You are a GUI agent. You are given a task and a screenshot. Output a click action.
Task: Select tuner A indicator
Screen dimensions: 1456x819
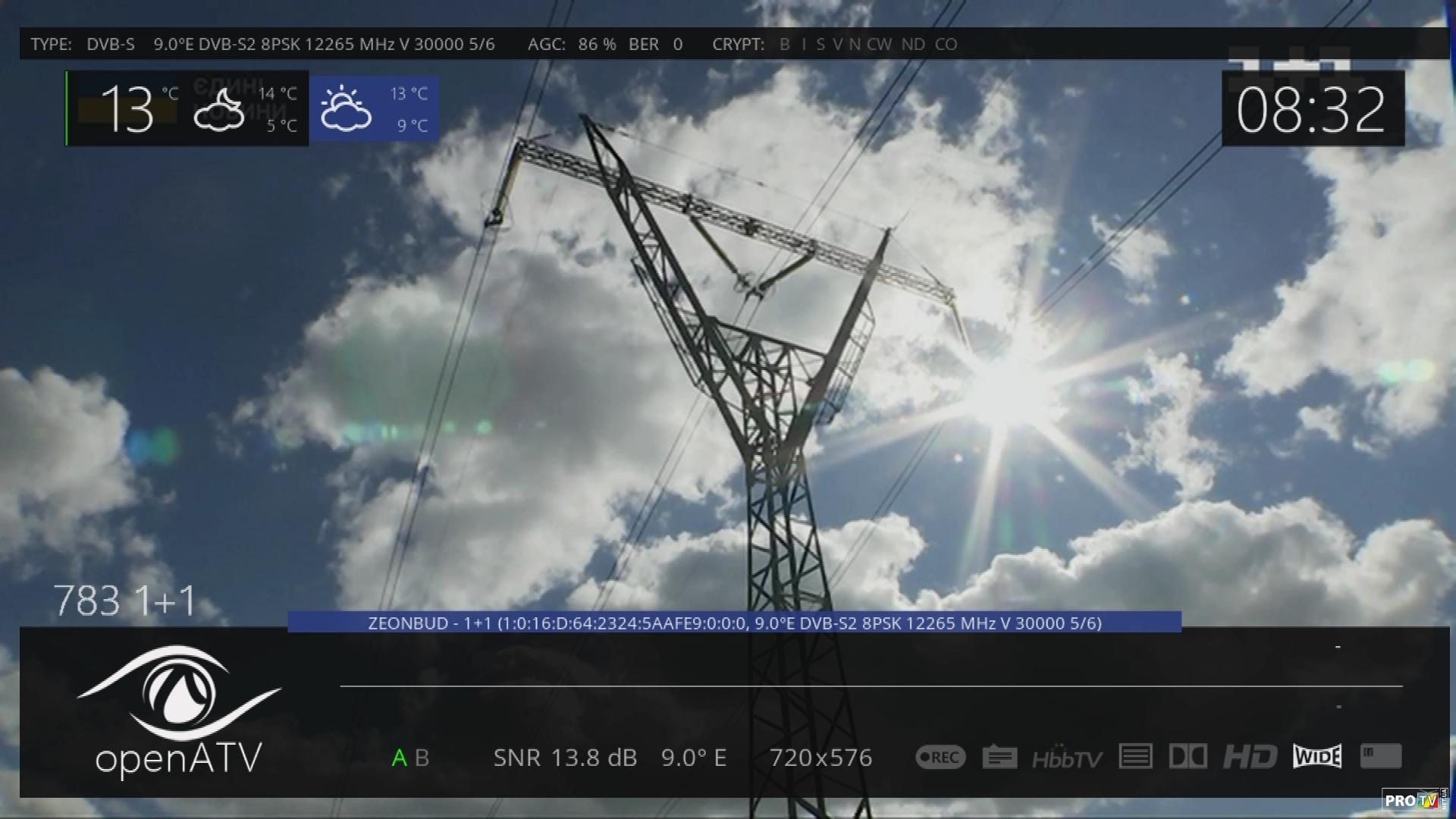click(399, 758)
